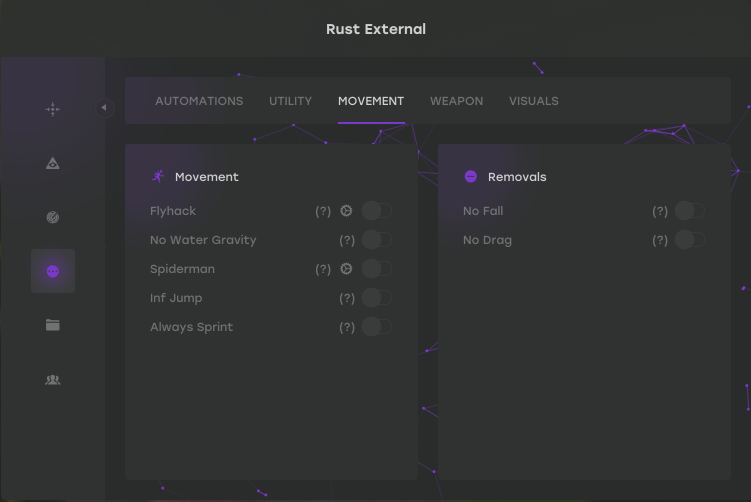Screen dimensions: 751x502
Task: Open Flyhack gear settings icon
Action: [346, 211]
